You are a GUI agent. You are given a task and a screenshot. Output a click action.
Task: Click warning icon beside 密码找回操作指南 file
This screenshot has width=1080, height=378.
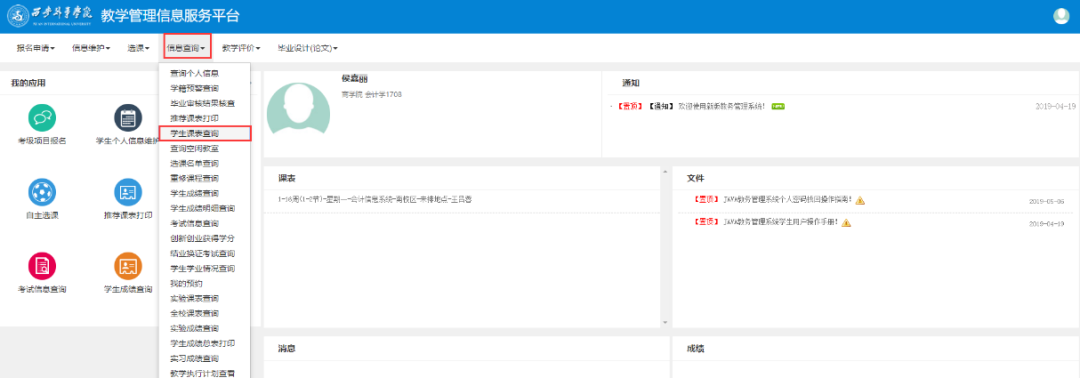click(860, 200)
